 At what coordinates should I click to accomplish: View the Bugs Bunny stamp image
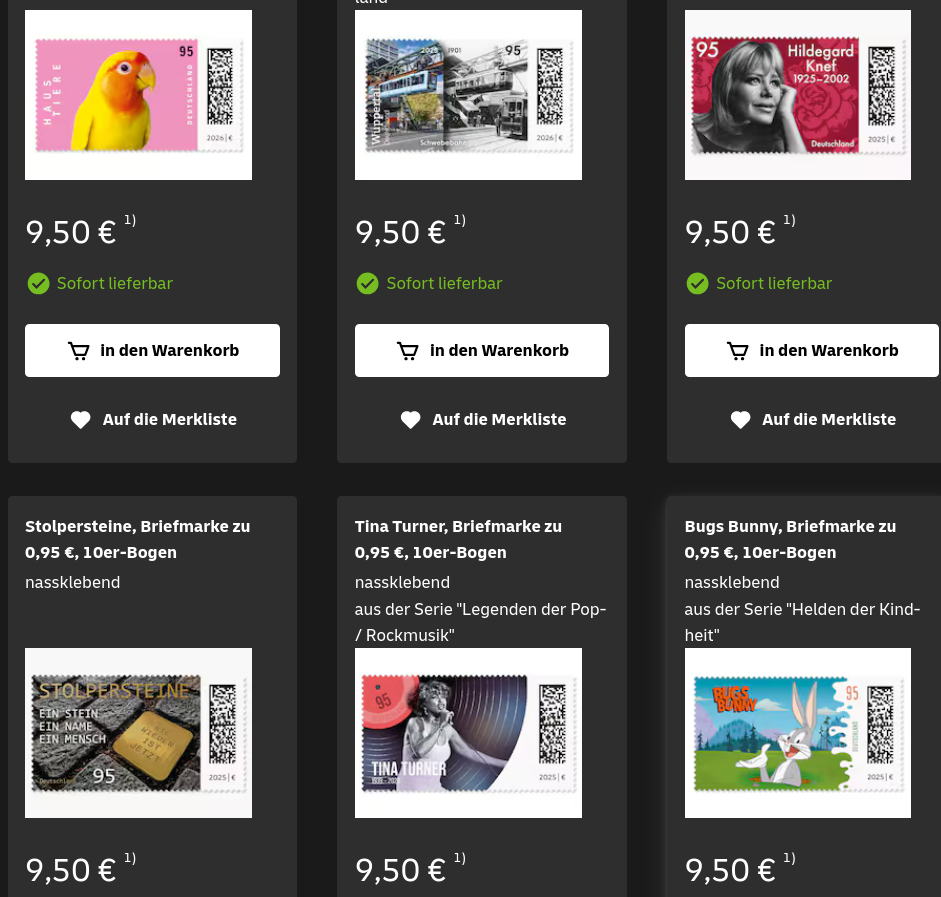tap(798, 733)
